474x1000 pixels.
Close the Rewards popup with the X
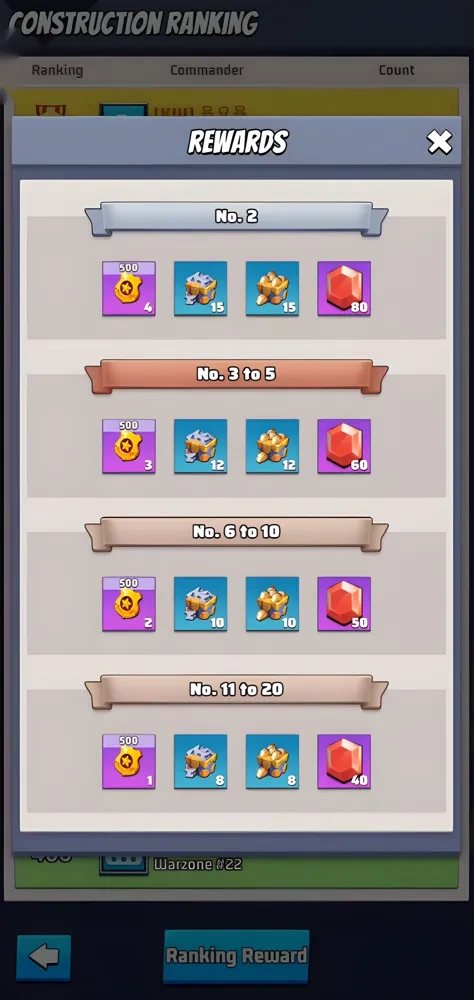pyautogui.click(x=440, y=142)
